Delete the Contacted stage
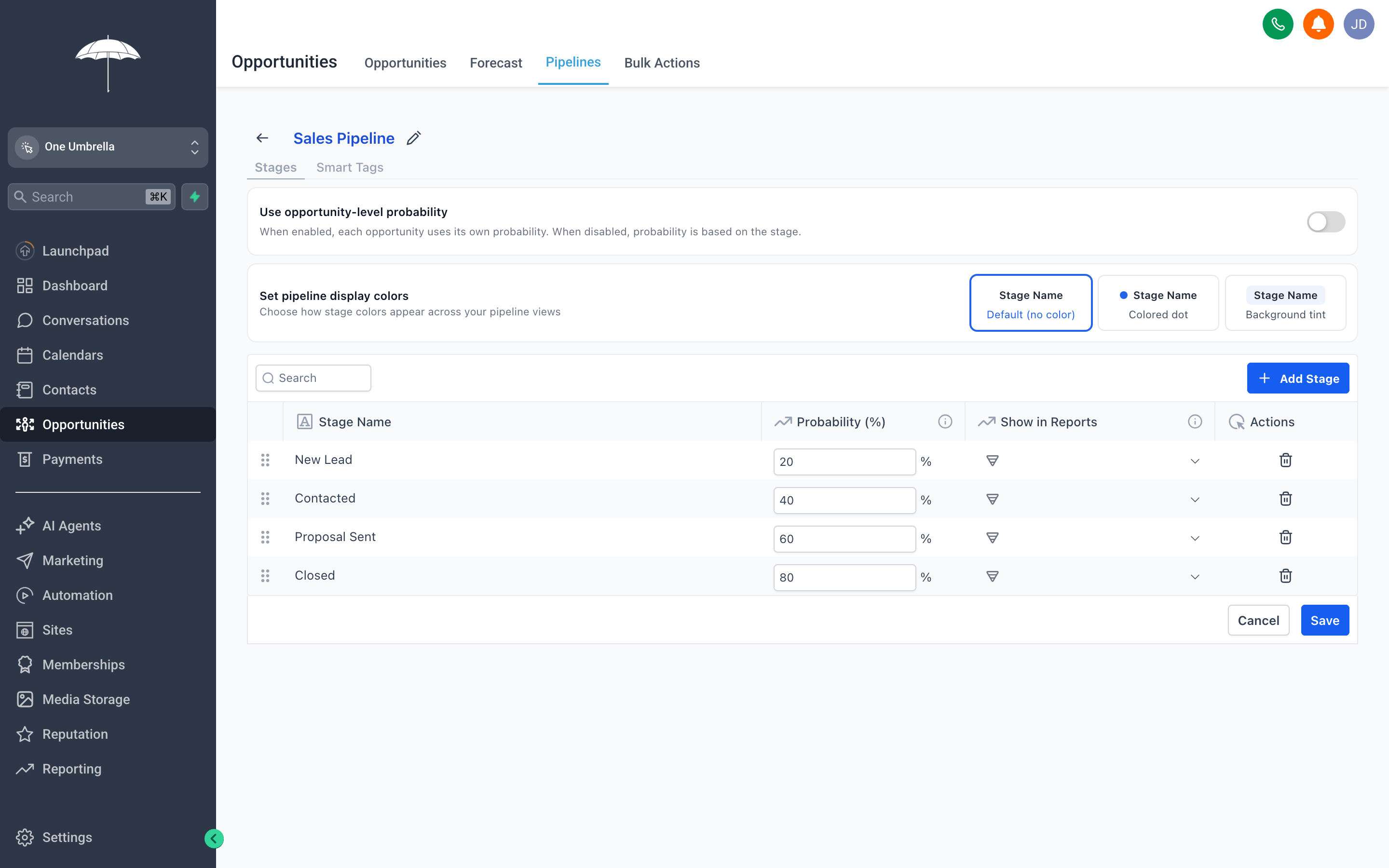The width and height of the screenshot is (1389, 868). pos(1286,498)
